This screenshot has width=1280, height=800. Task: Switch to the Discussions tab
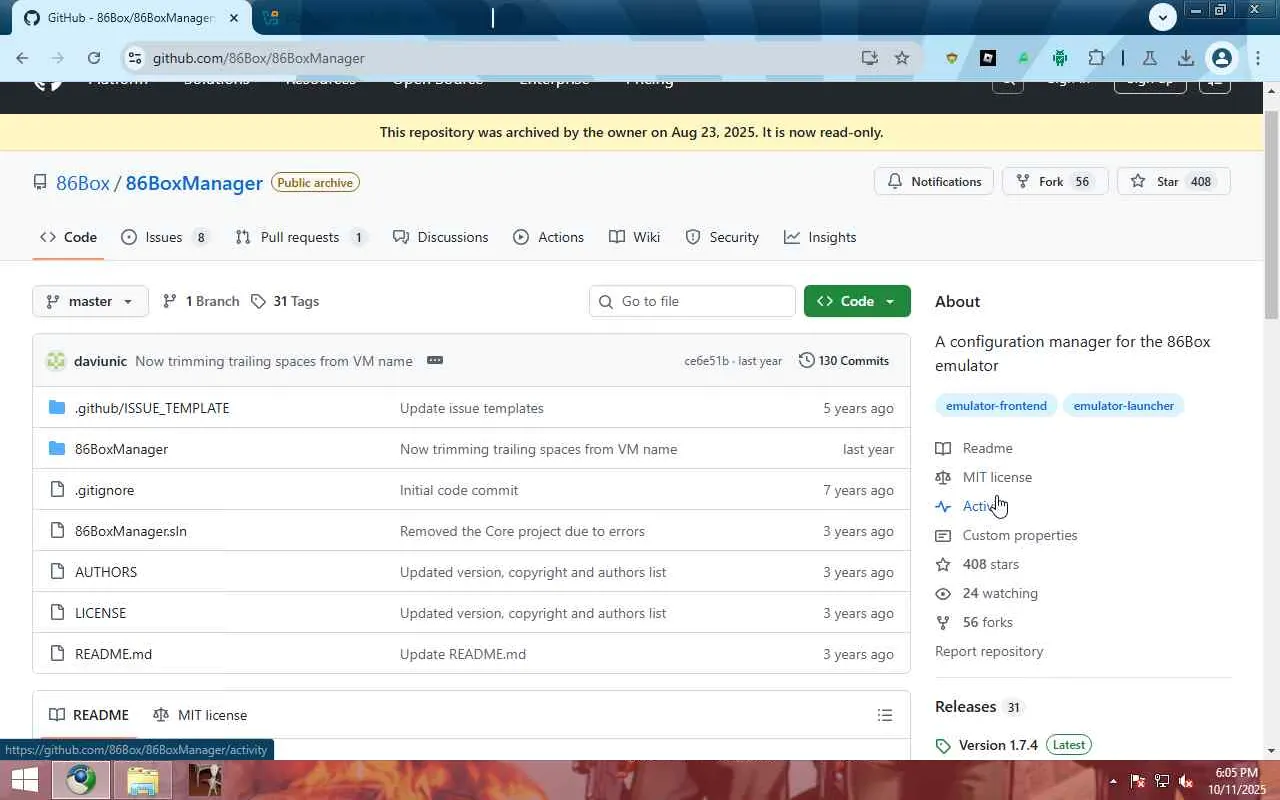441,237
